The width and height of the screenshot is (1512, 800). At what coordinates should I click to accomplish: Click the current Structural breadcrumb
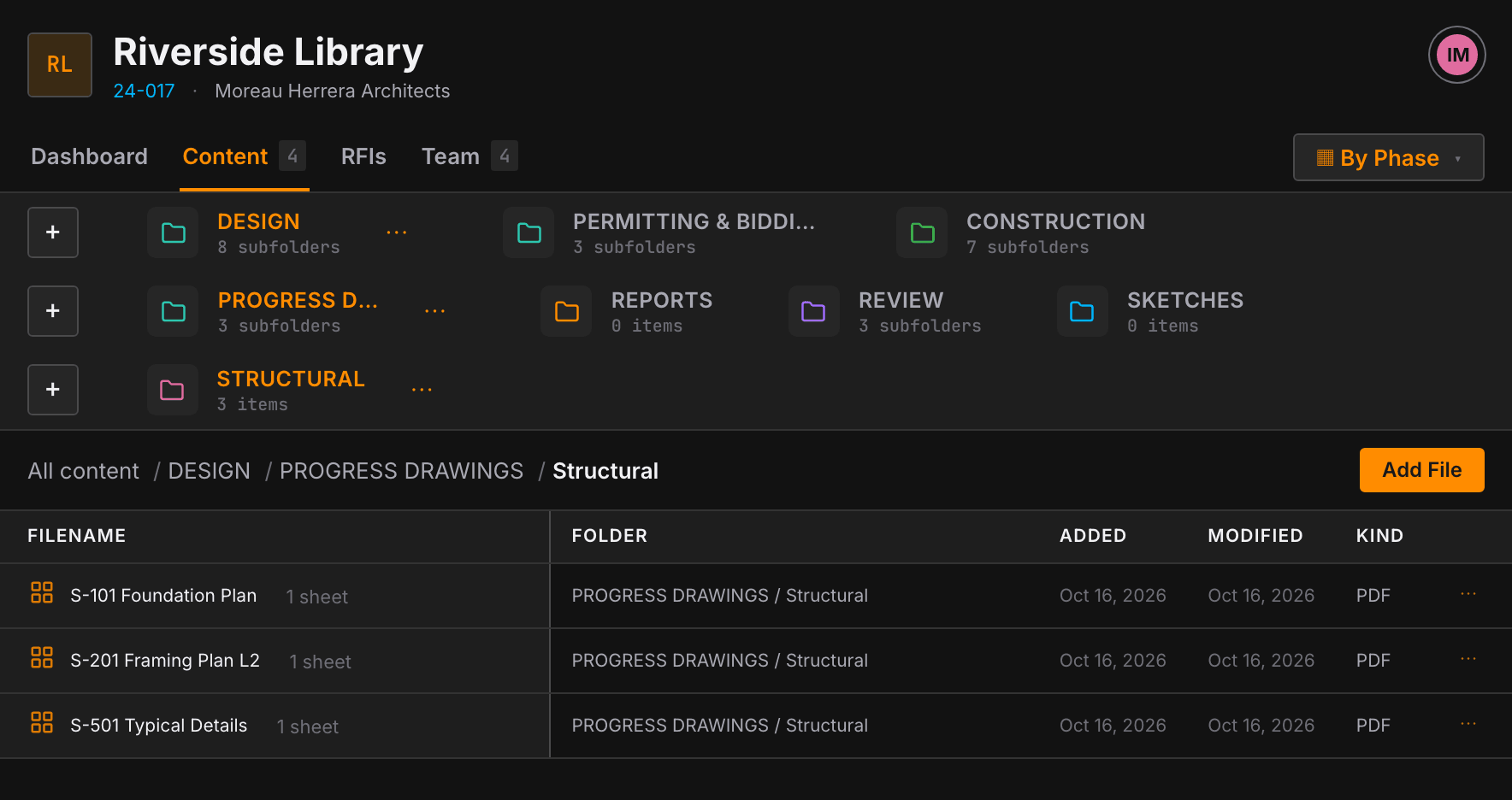point(605,471)
